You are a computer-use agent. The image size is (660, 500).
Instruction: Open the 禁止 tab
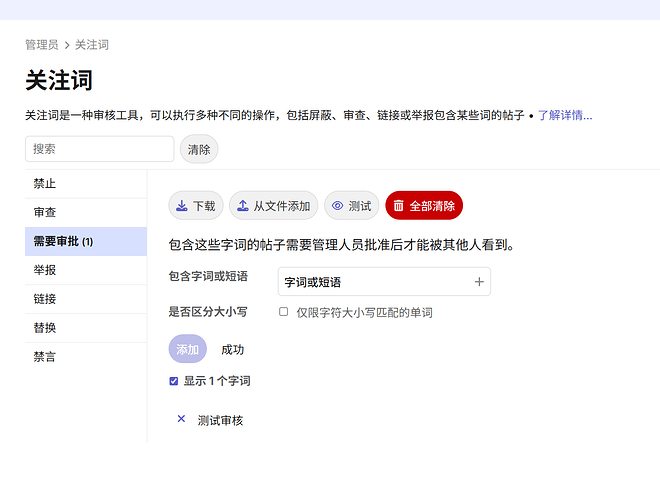86,184
